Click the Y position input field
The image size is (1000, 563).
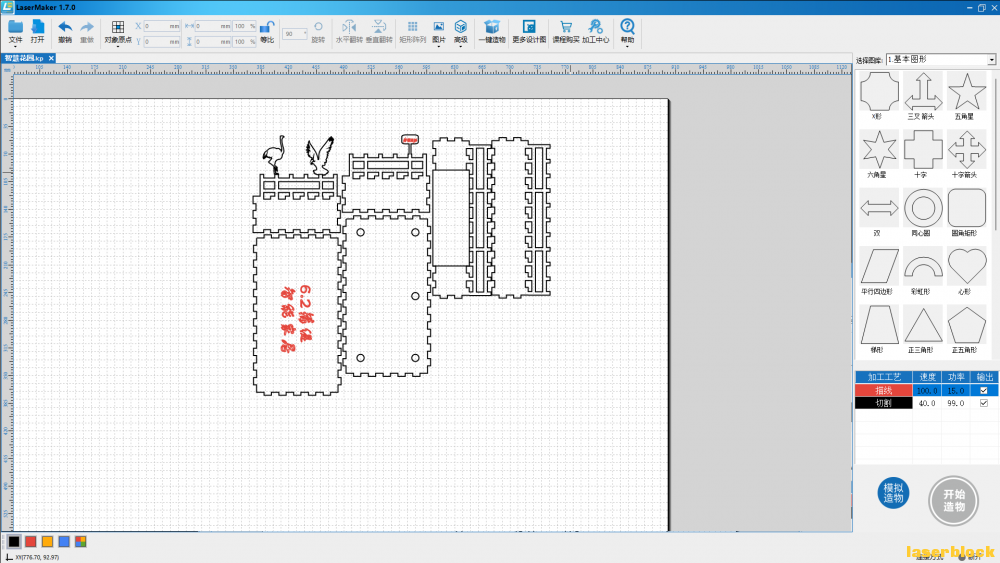click(x=162, y=41)
